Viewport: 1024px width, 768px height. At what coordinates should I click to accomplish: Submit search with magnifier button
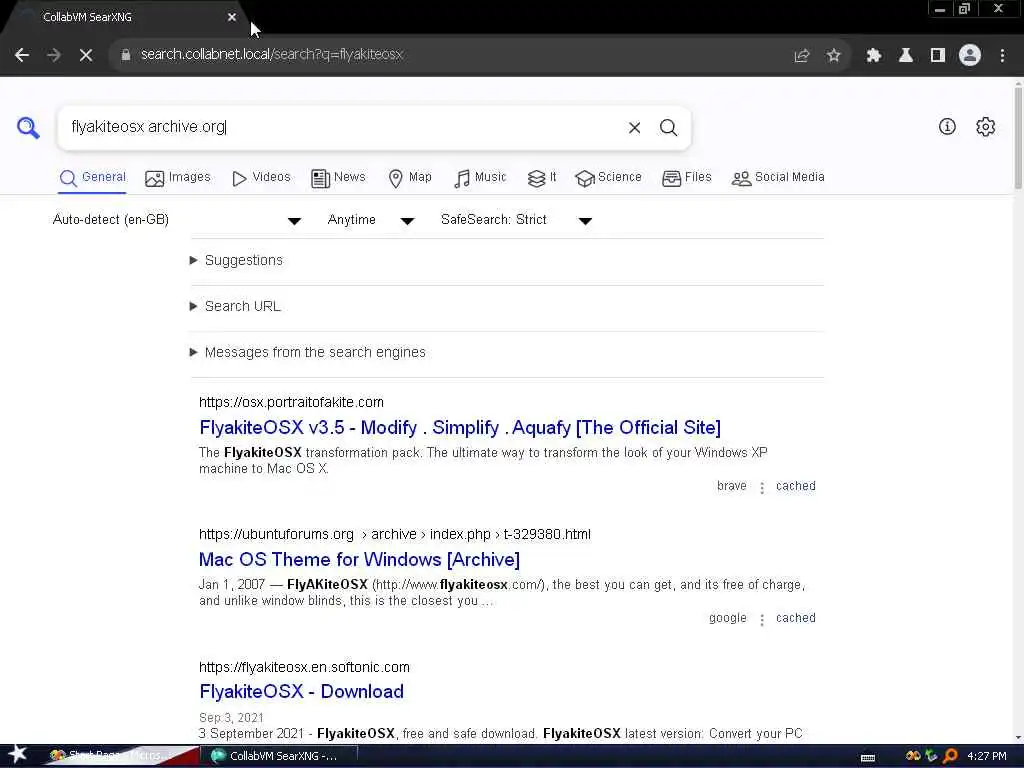668,127
